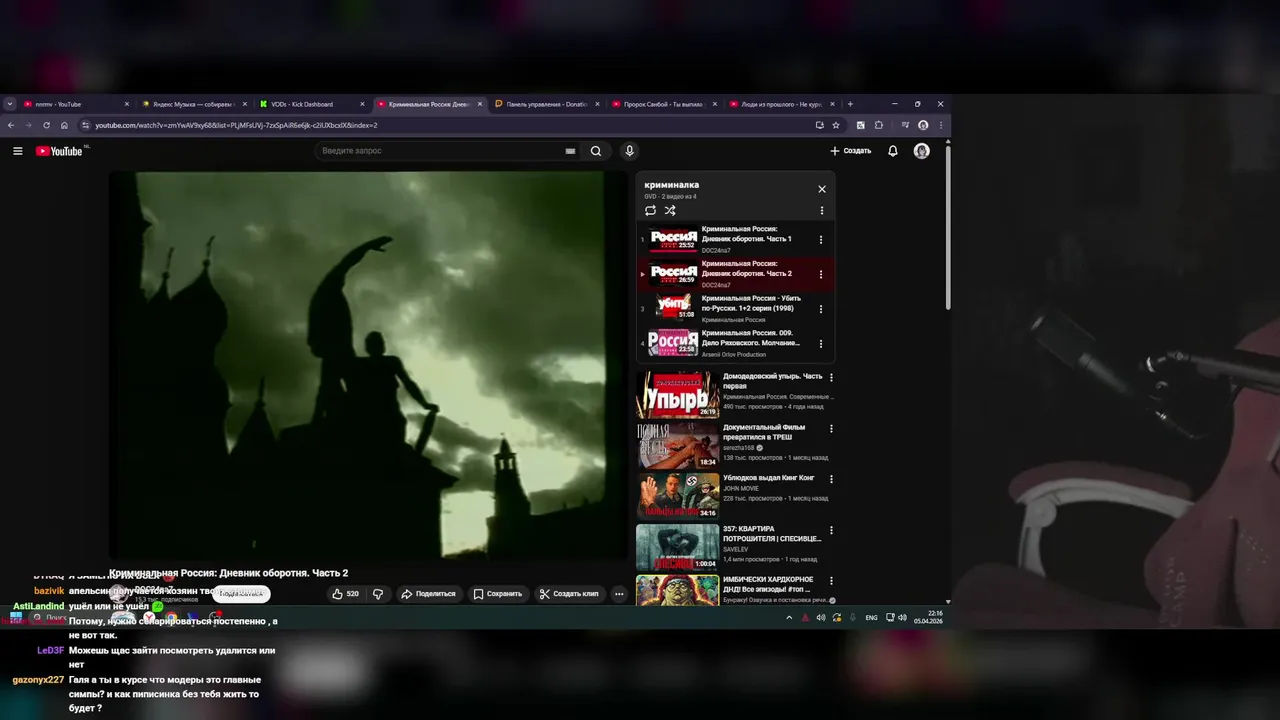The image size is (1280, 720).
Task: Toggle playlist shuffle icon
Action: (x=670, y=210)
